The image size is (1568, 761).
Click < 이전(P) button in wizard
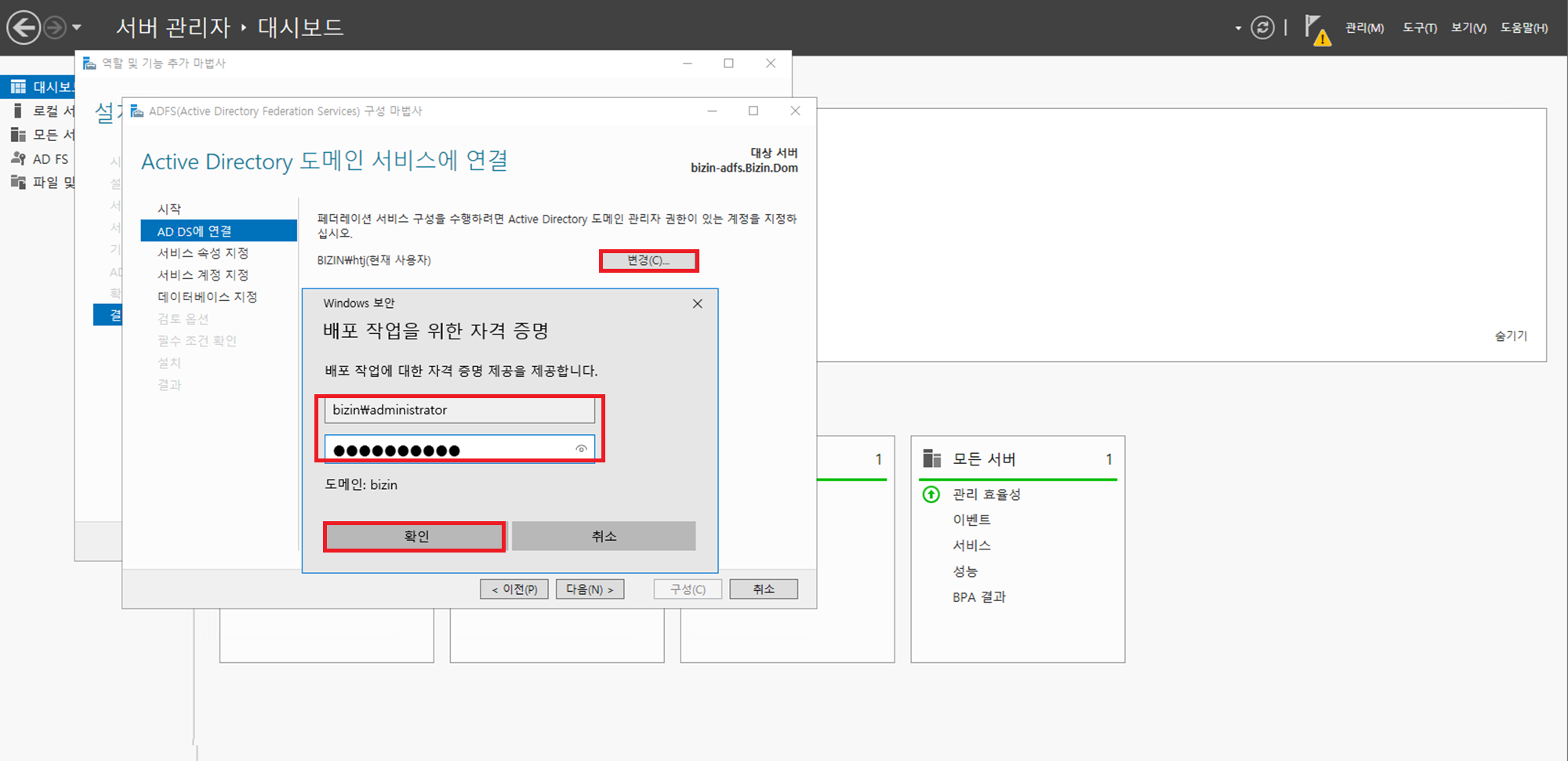coord(514,589)
